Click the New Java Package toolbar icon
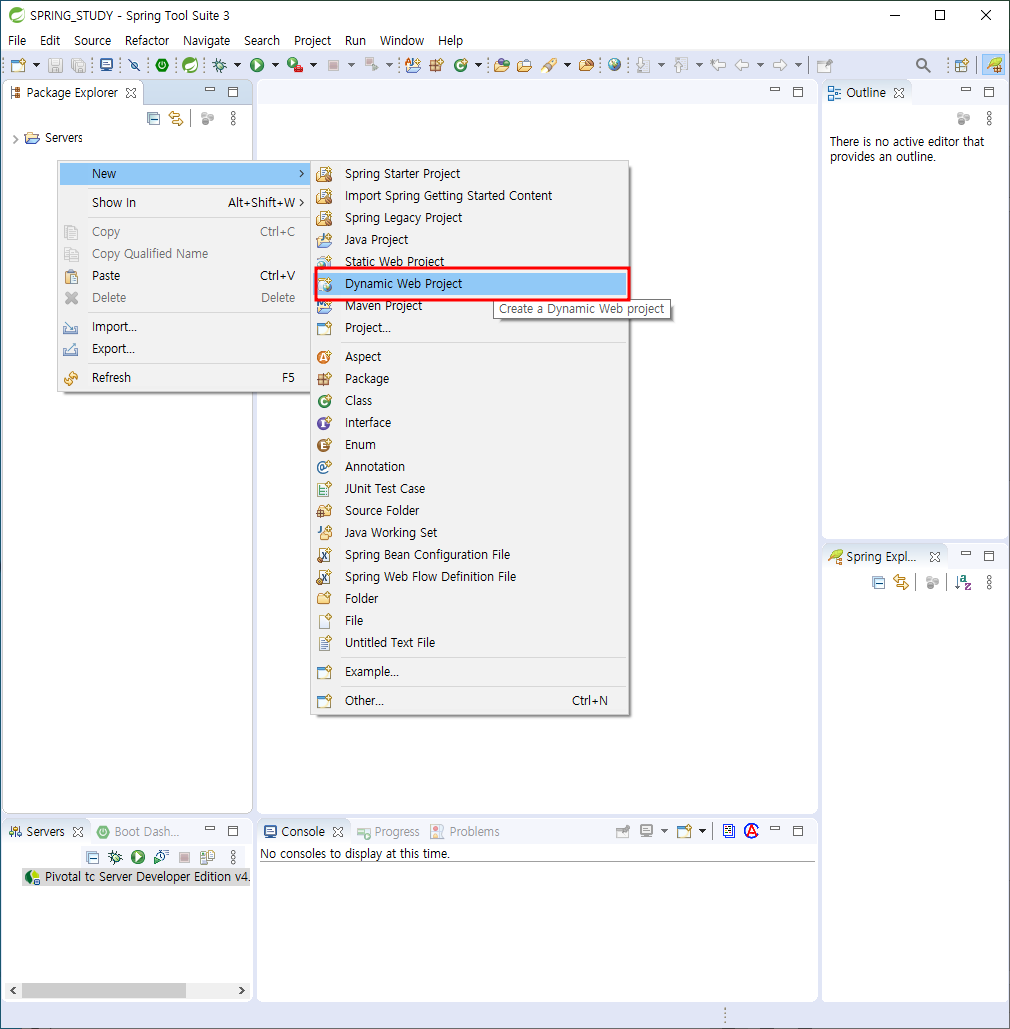The width and height of the screenshot is (1010, 1029). 436,65
